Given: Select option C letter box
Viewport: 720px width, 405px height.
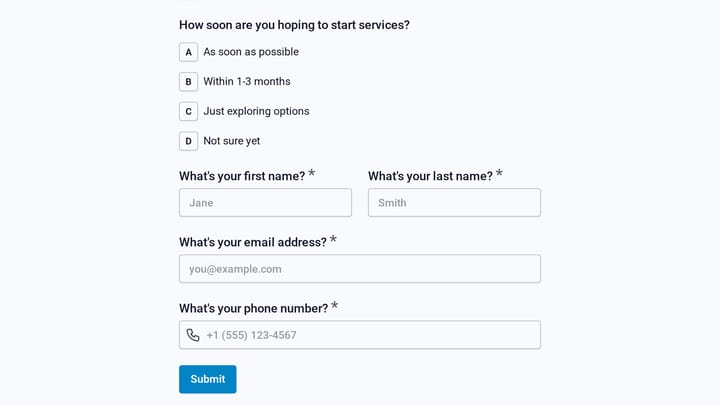Looking at the screenshot, I should 188,112.
